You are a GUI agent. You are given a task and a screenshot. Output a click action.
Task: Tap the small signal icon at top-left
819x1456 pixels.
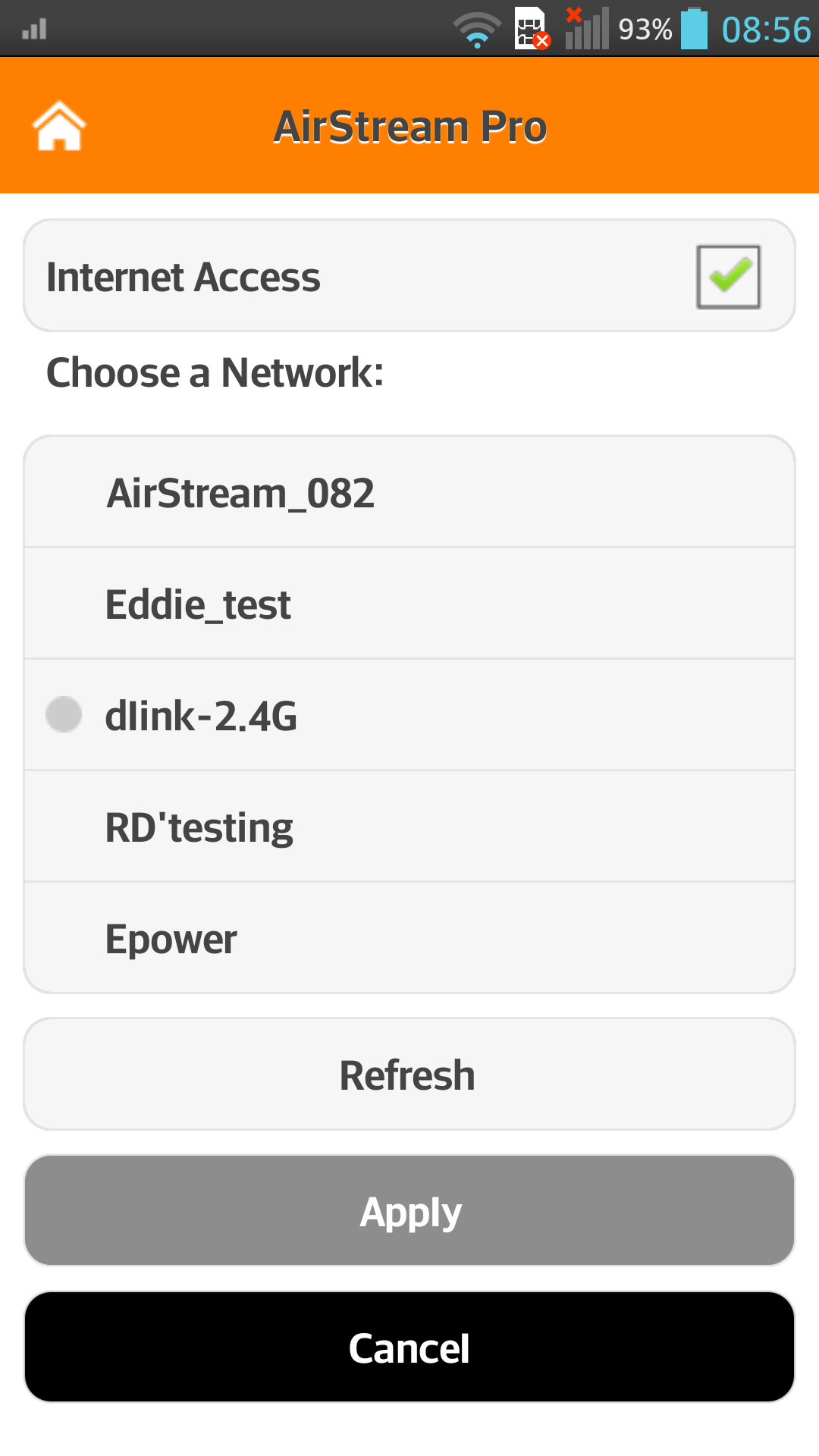click(34, 30)
